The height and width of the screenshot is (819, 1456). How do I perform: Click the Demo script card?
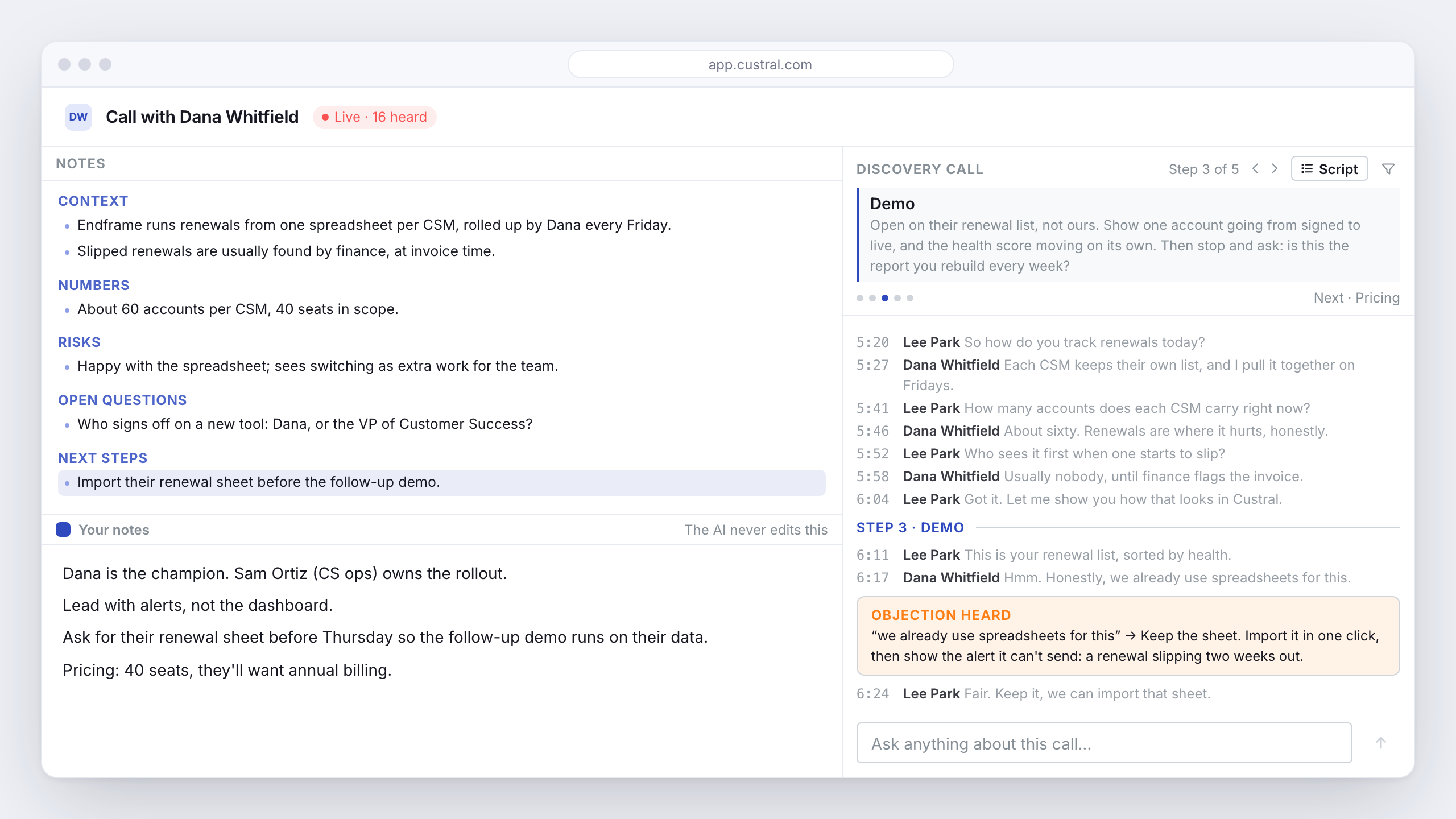pos(1128,235)
